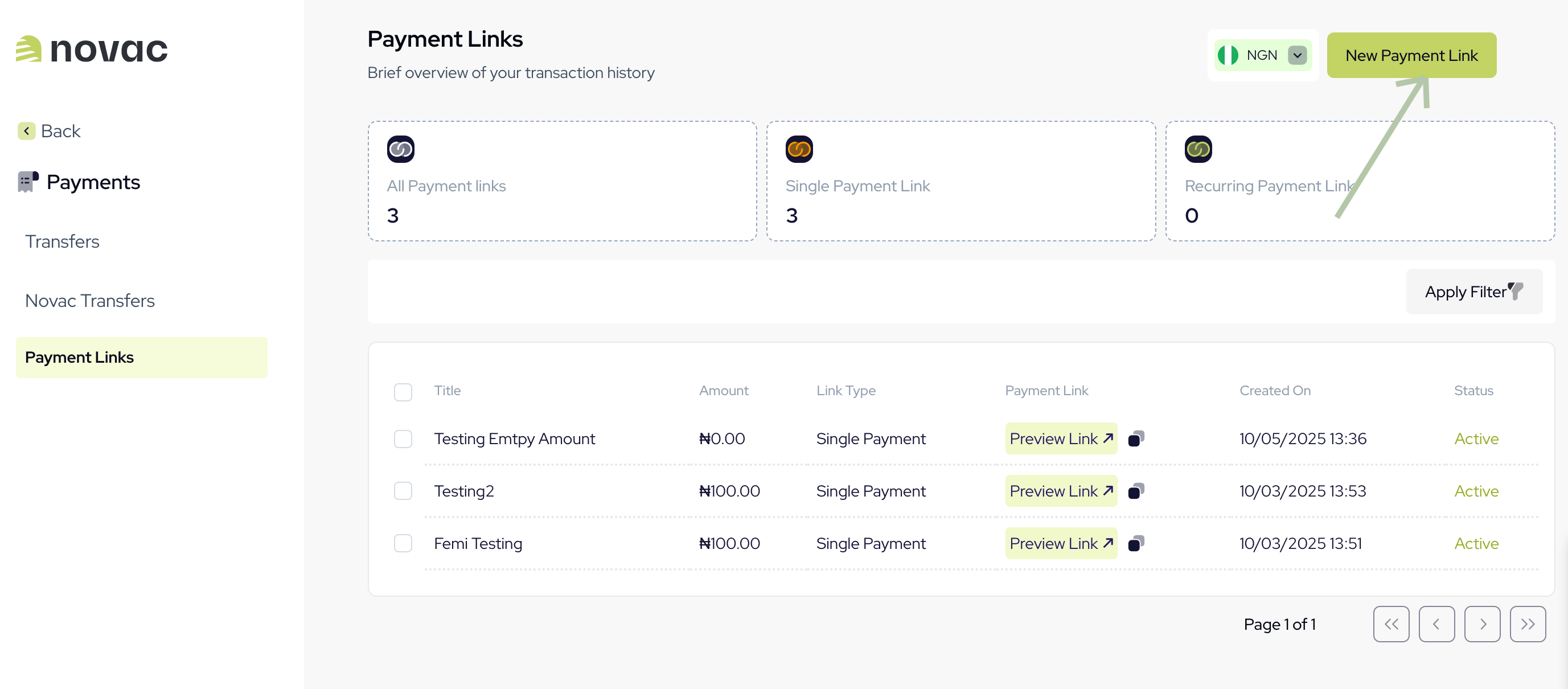Copy Femi Testing's payment link

click(x=1136, y=543)
